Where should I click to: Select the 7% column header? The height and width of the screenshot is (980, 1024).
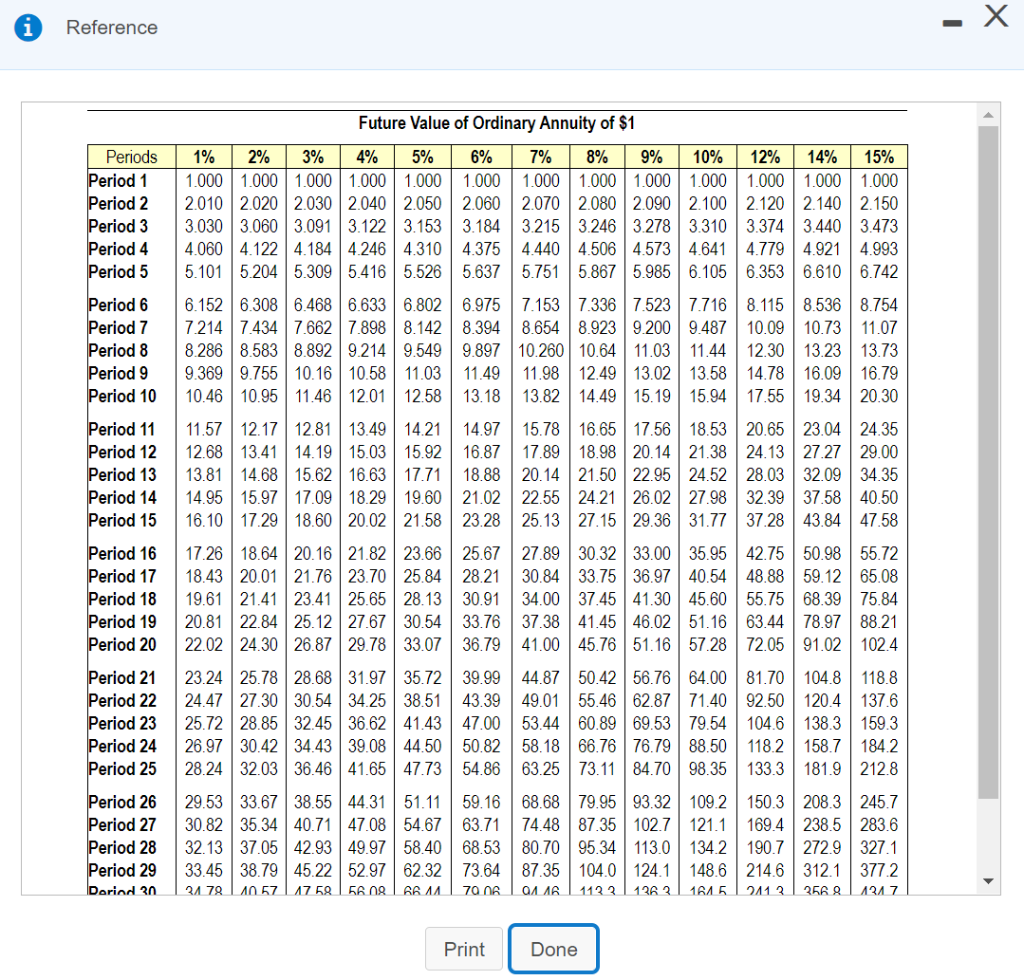click(x=540, y=157)
